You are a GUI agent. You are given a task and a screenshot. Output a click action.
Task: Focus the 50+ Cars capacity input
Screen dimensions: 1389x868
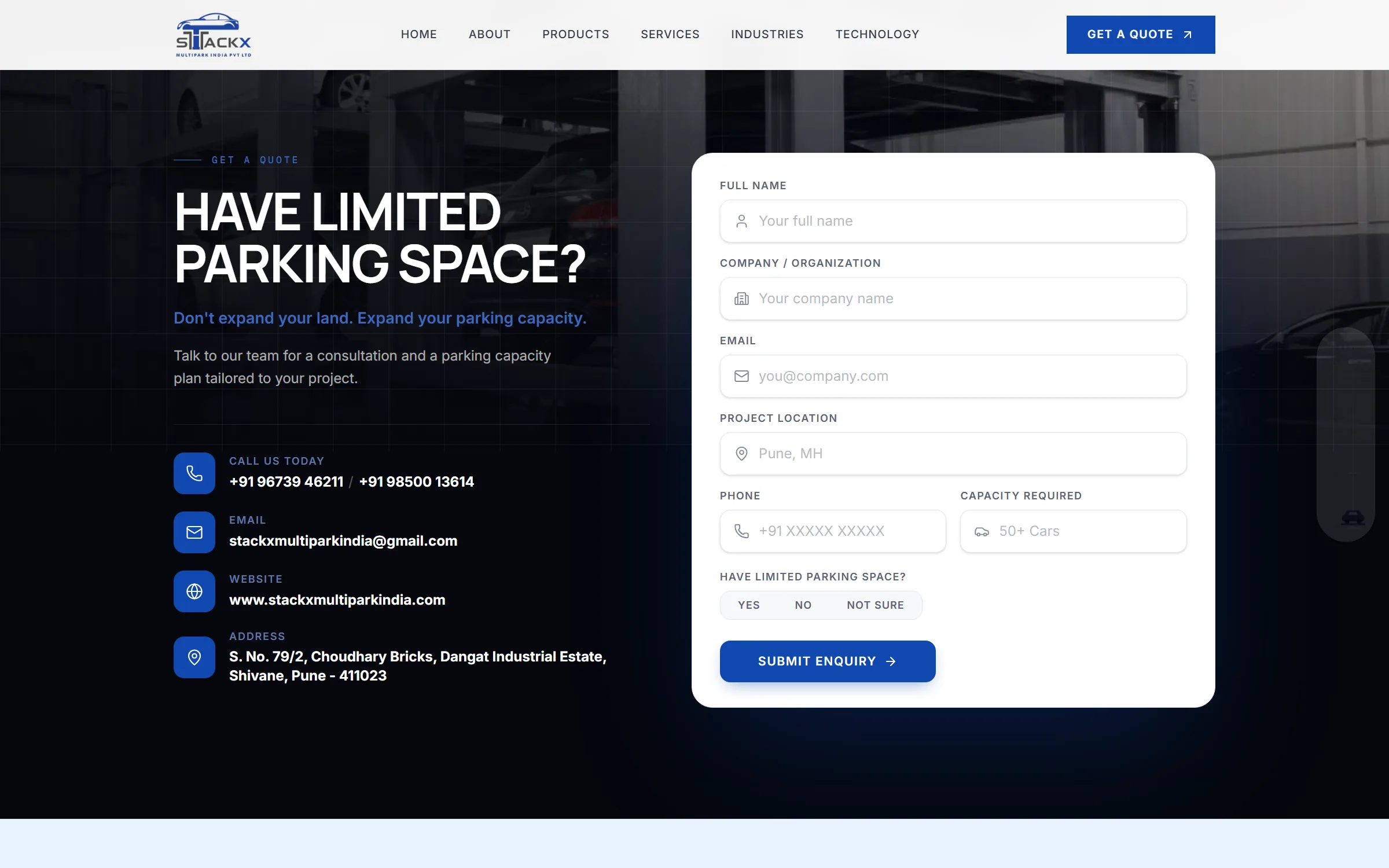(x=1074, y=531)
